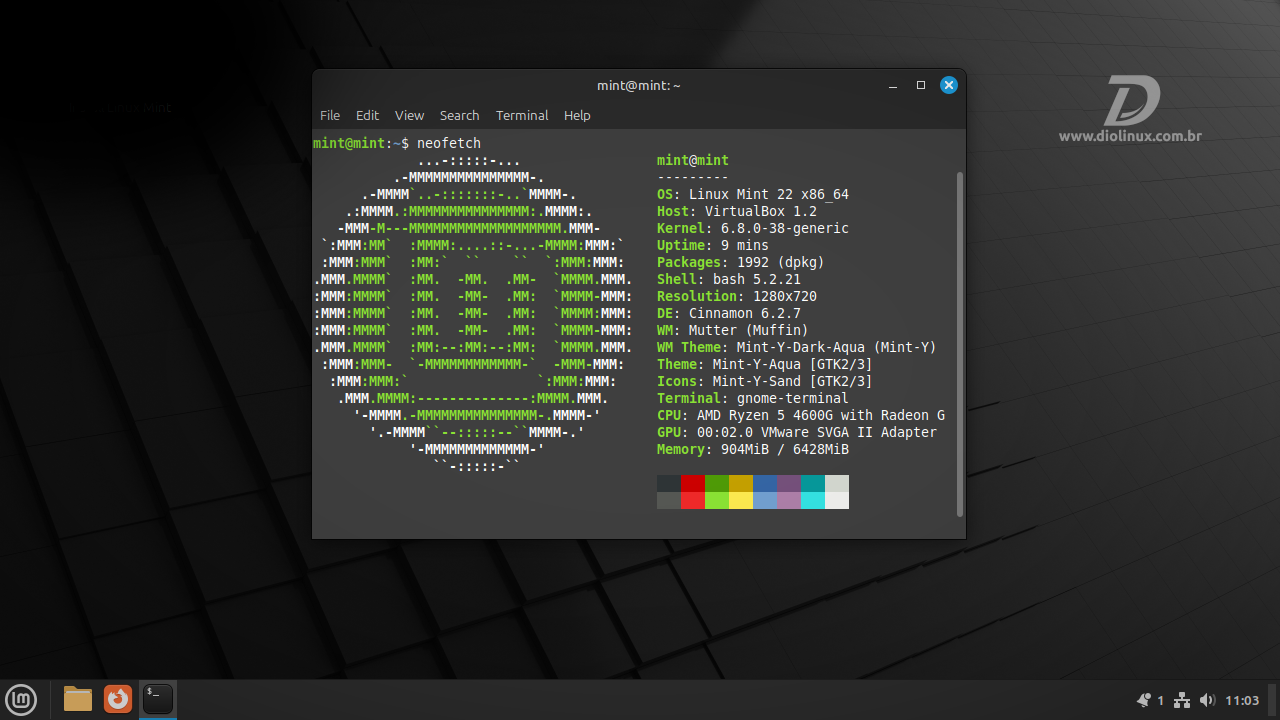The image size is (1280, 720).
Task: Show desktop using the panel corner strip
Action: [x=1274, y=700]
